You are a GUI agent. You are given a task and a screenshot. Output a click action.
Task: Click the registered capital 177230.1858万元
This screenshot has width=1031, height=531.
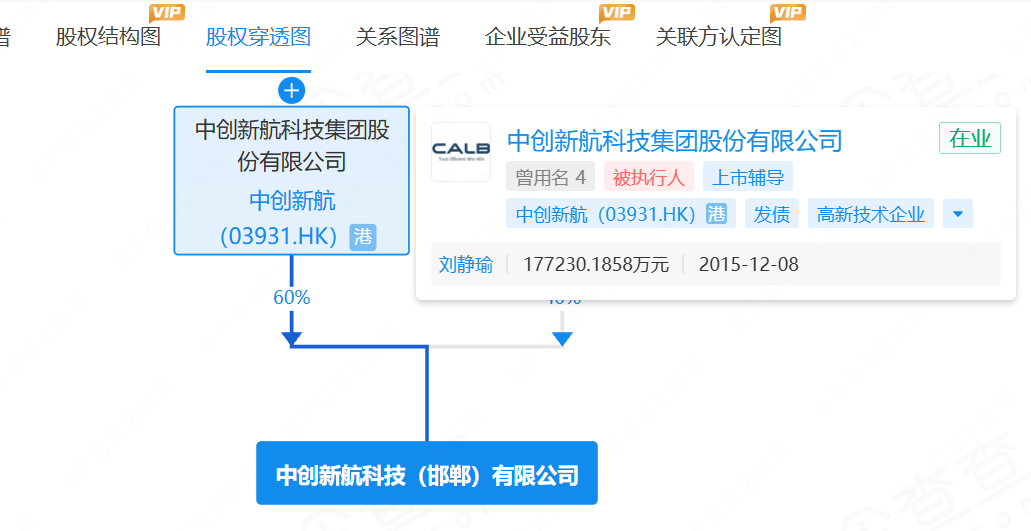point(596,264)
